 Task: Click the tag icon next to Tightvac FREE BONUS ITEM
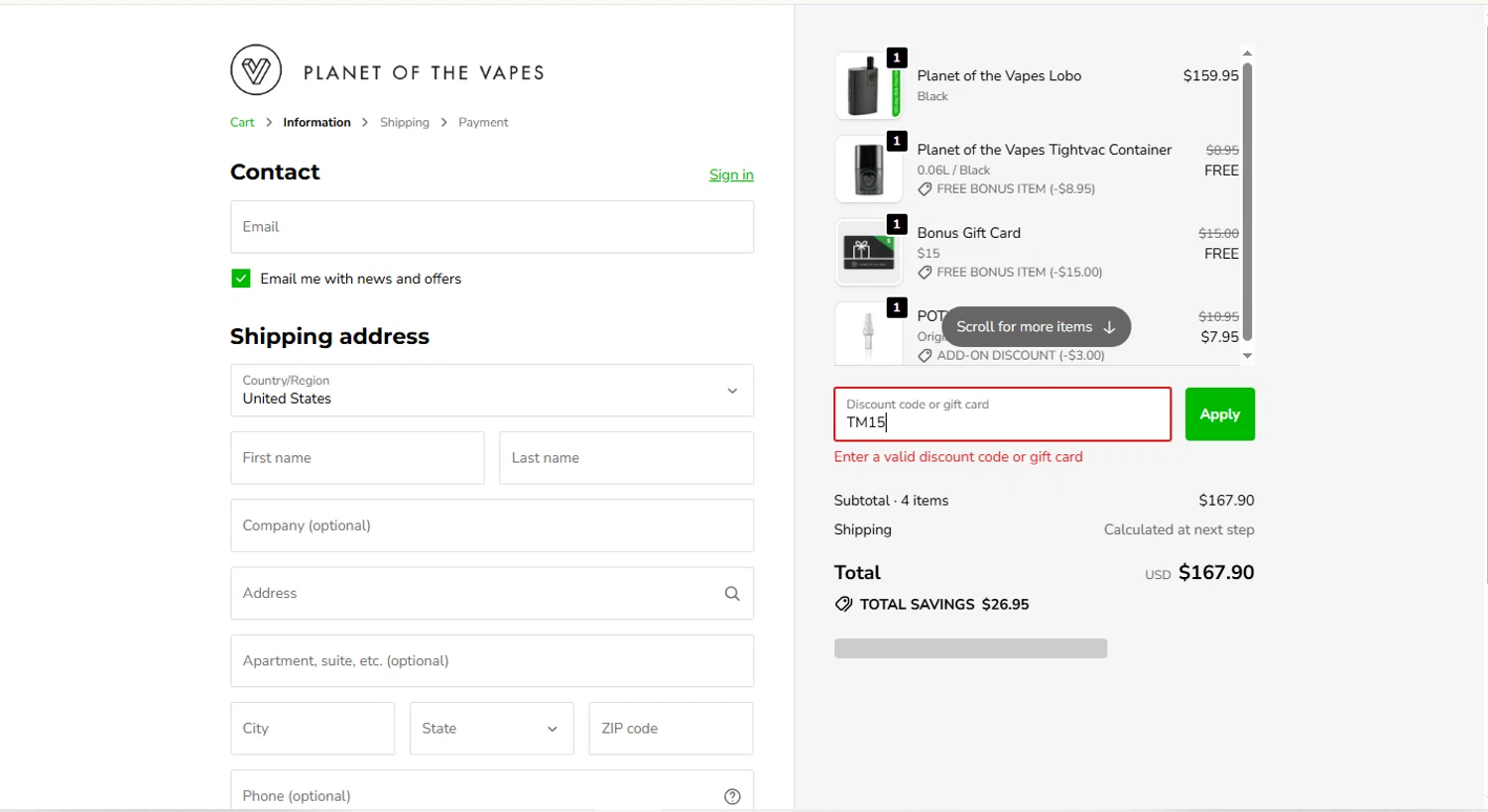pyautogui.click(x=925, y=188)
